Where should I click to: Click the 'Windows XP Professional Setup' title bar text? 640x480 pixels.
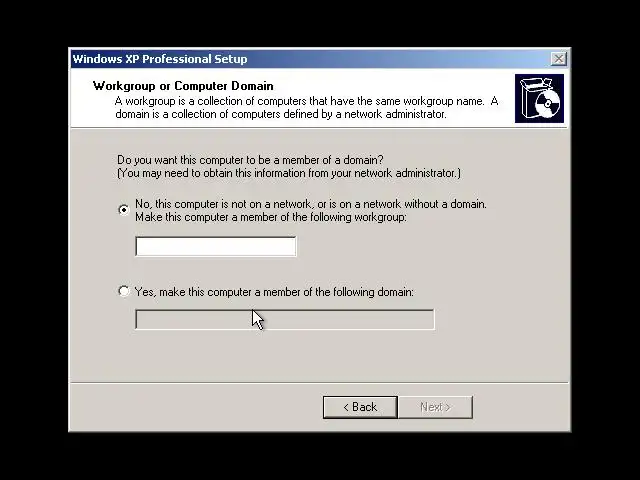pyautogui.click(x=160, y=59)
